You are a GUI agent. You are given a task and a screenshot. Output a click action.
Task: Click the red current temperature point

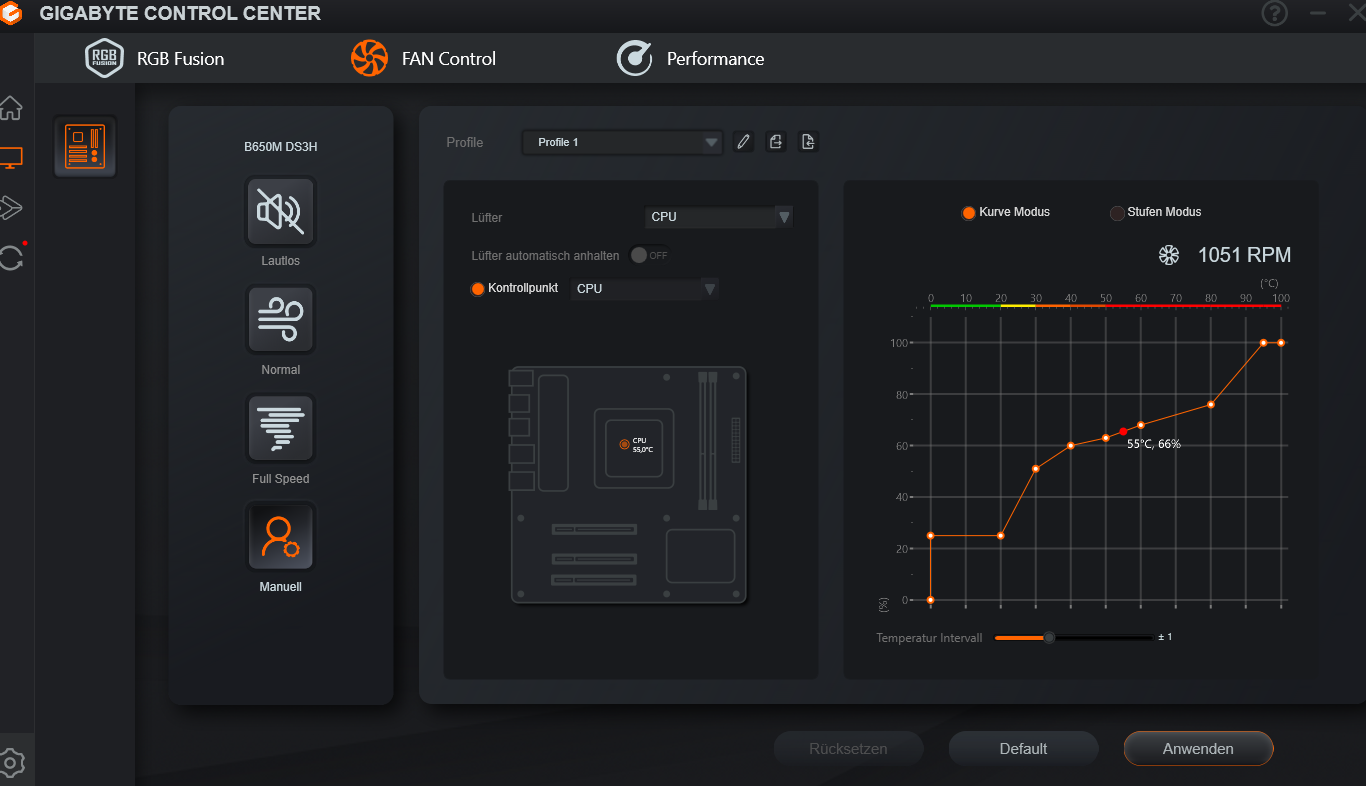[1123, 432]
